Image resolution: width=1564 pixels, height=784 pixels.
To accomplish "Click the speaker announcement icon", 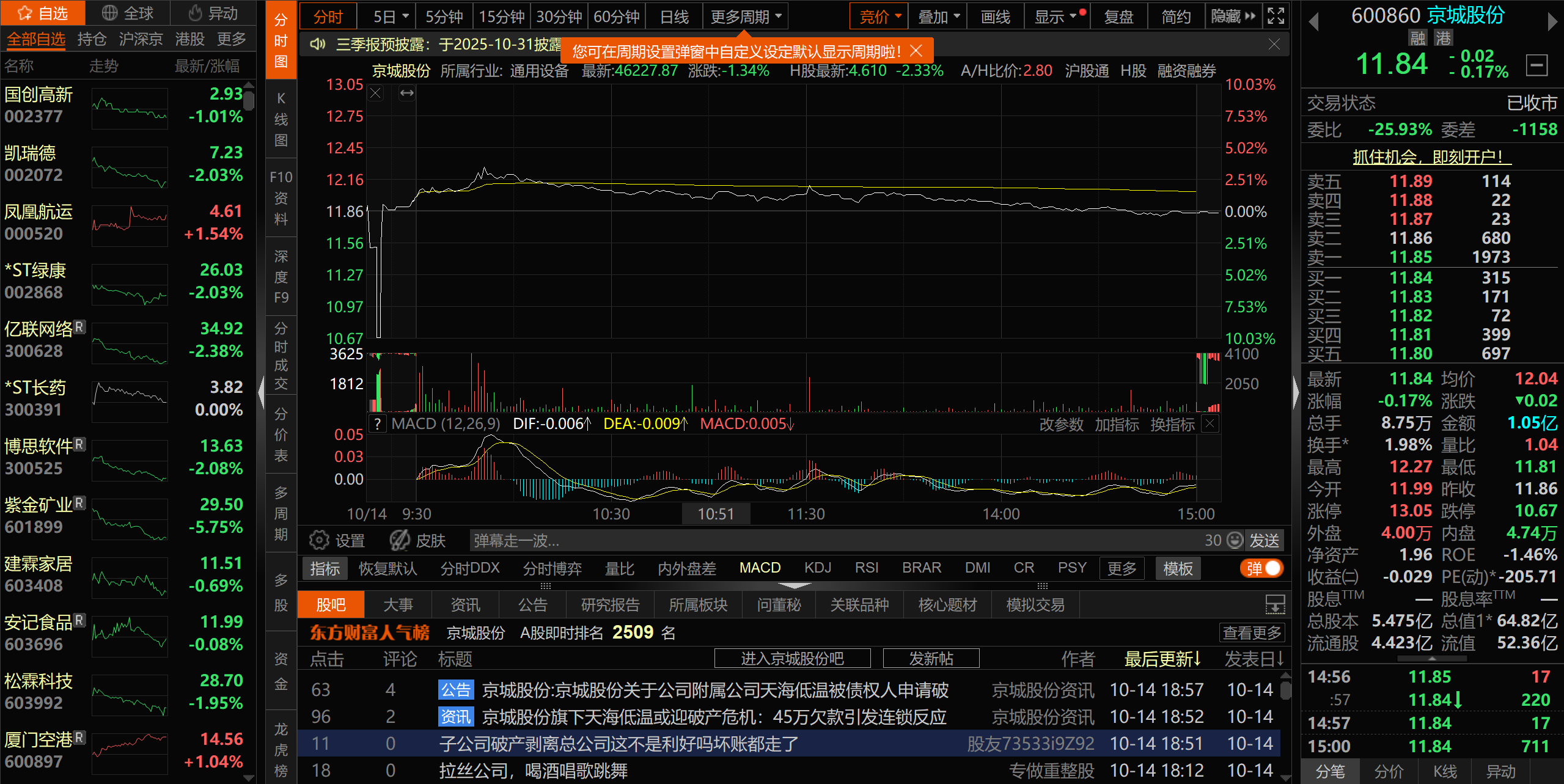I will (317, 45).
